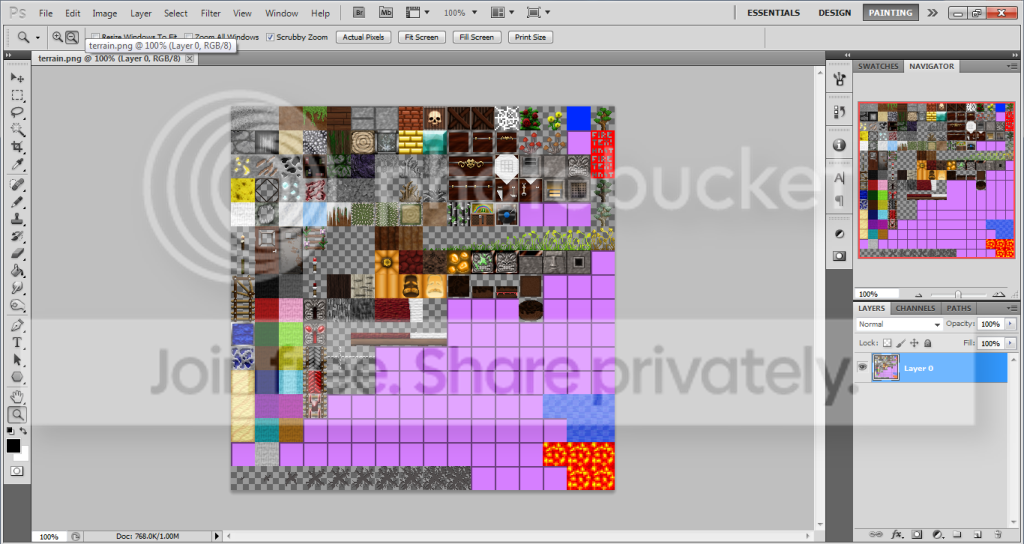Pick the Crop tool

tap(17, 147)
